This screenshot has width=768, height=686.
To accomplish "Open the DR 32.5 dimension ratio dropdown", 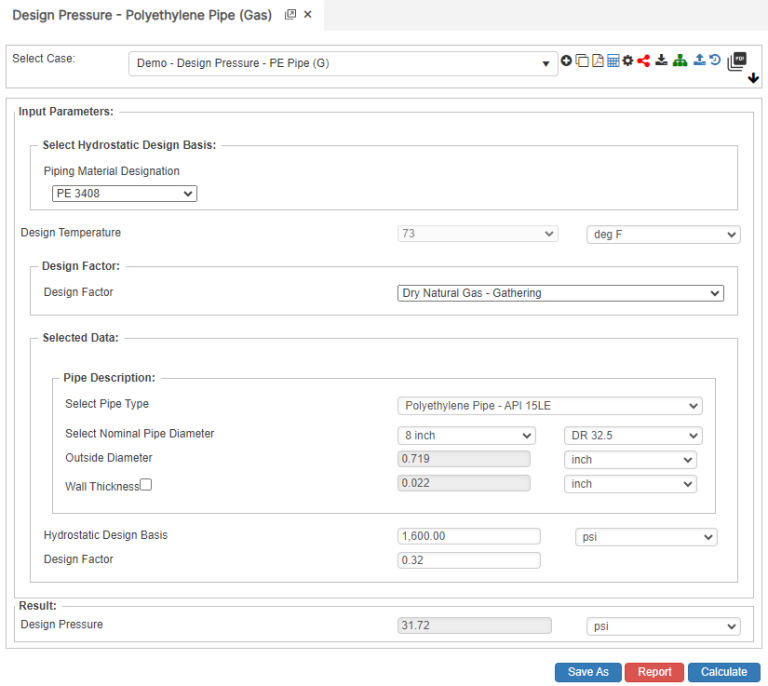I will [632, 436].
